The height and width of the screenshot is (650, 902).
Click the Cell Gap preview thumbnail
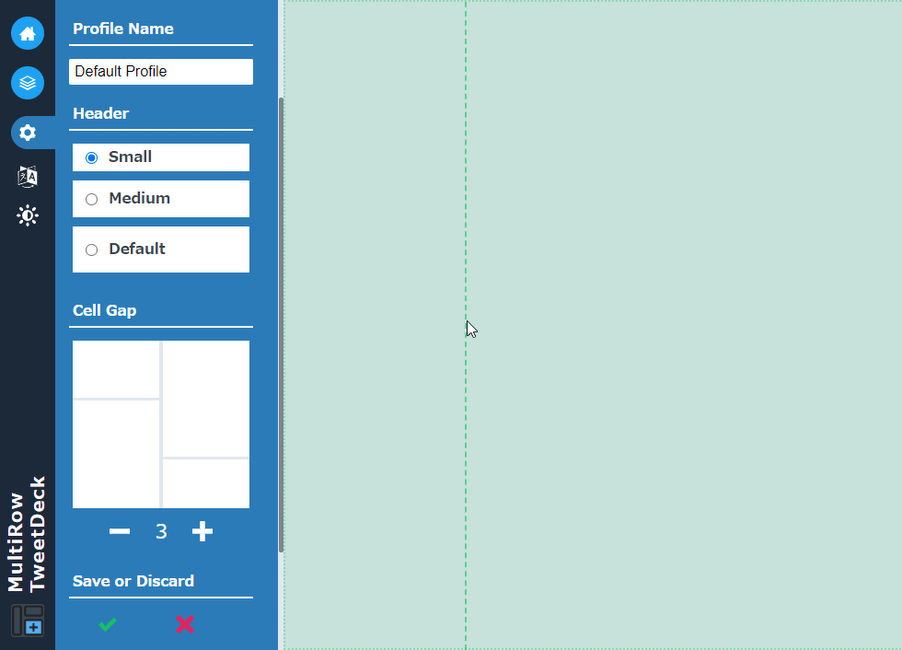[161, 425]
